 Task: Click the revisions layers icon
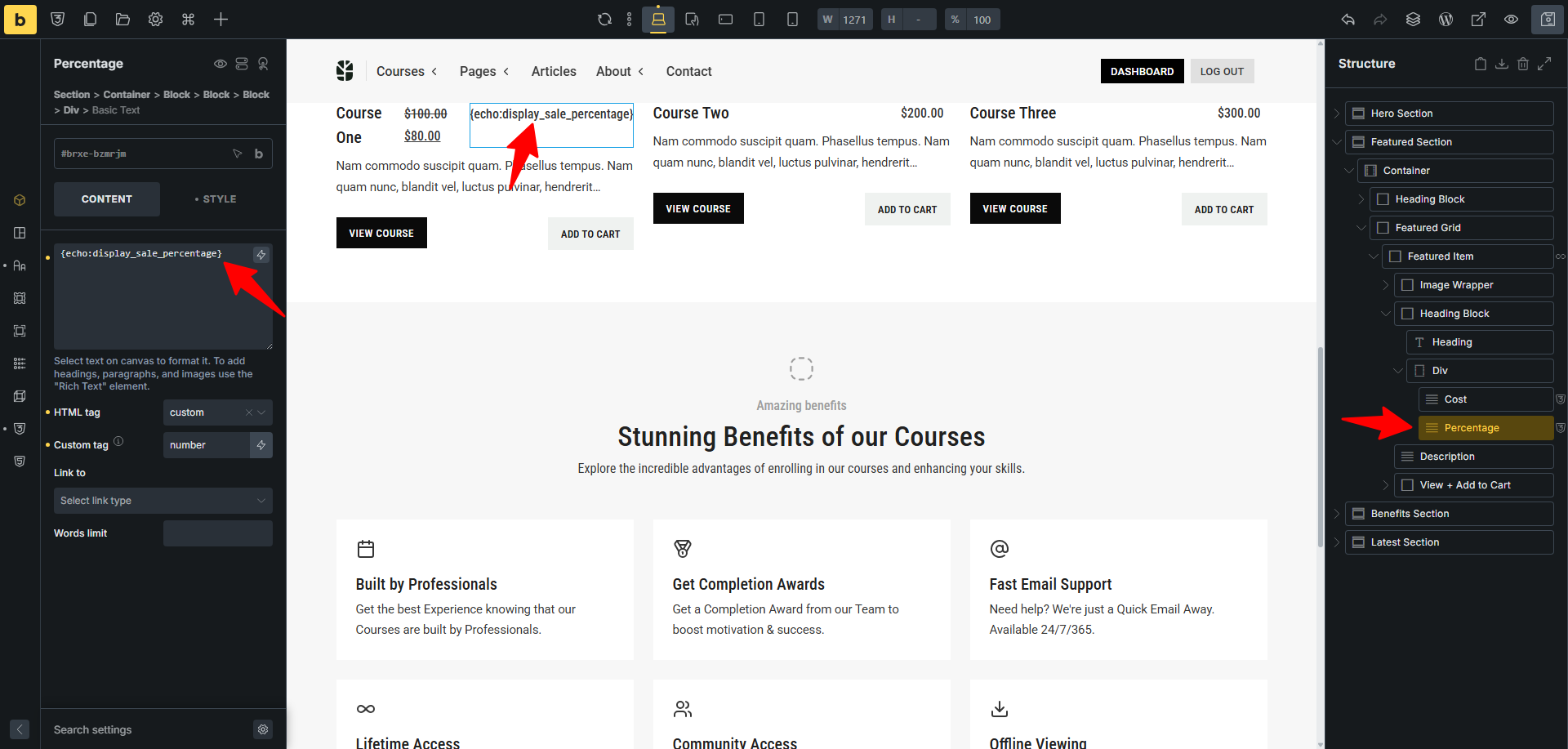(x=1413, y=20)
